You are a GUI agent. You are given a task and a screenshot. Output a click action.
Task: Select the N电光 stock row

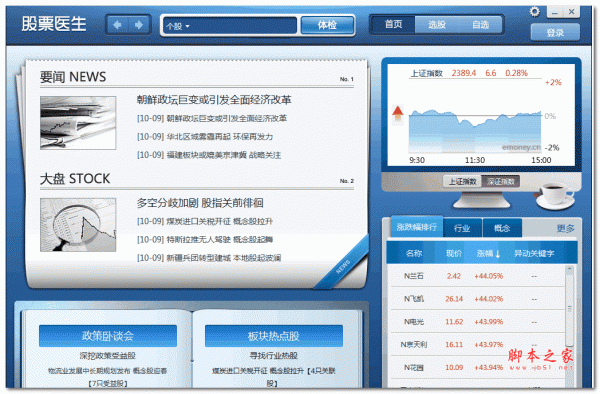pos(478,321)
